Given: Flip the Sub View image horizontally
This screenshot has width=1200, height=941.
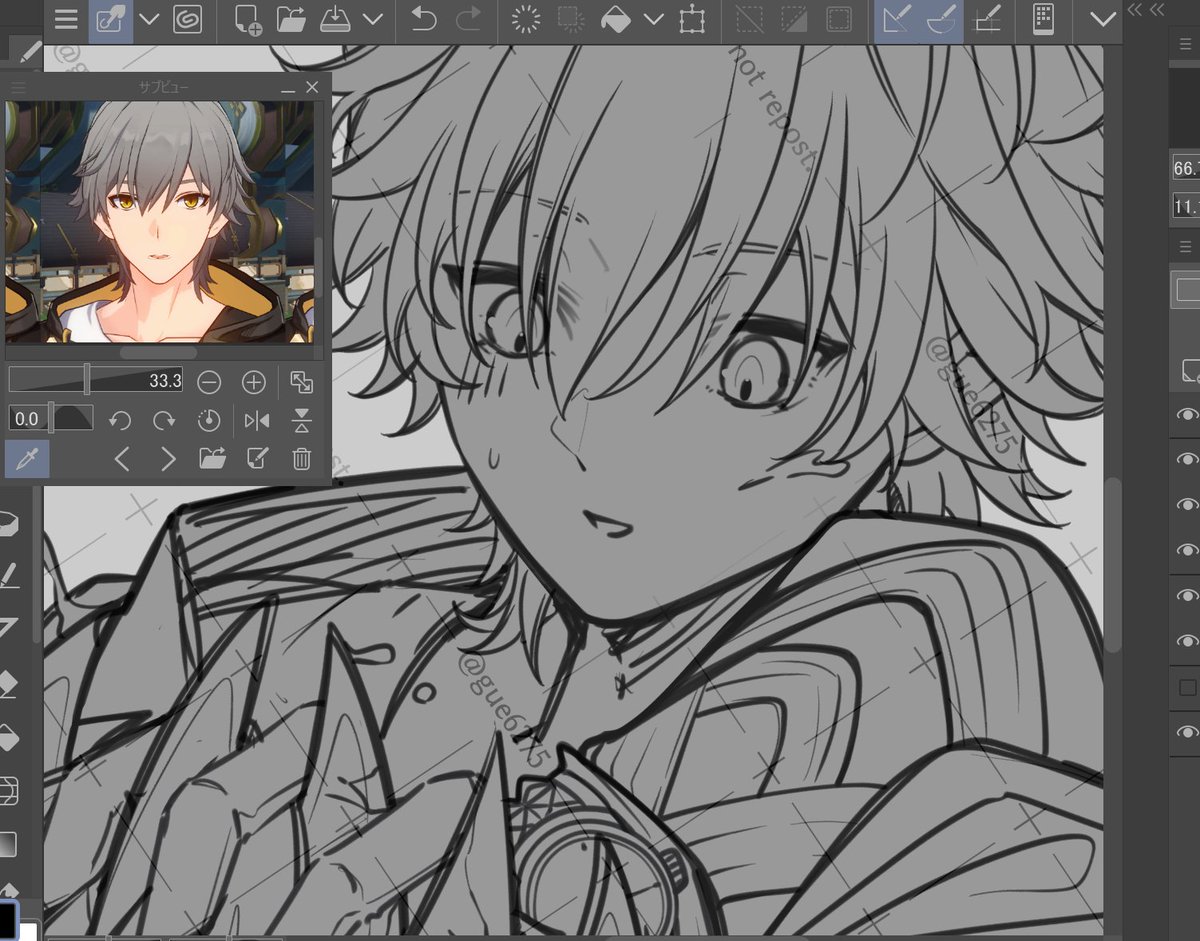Looking at the screenshot, I should point(257,420).
